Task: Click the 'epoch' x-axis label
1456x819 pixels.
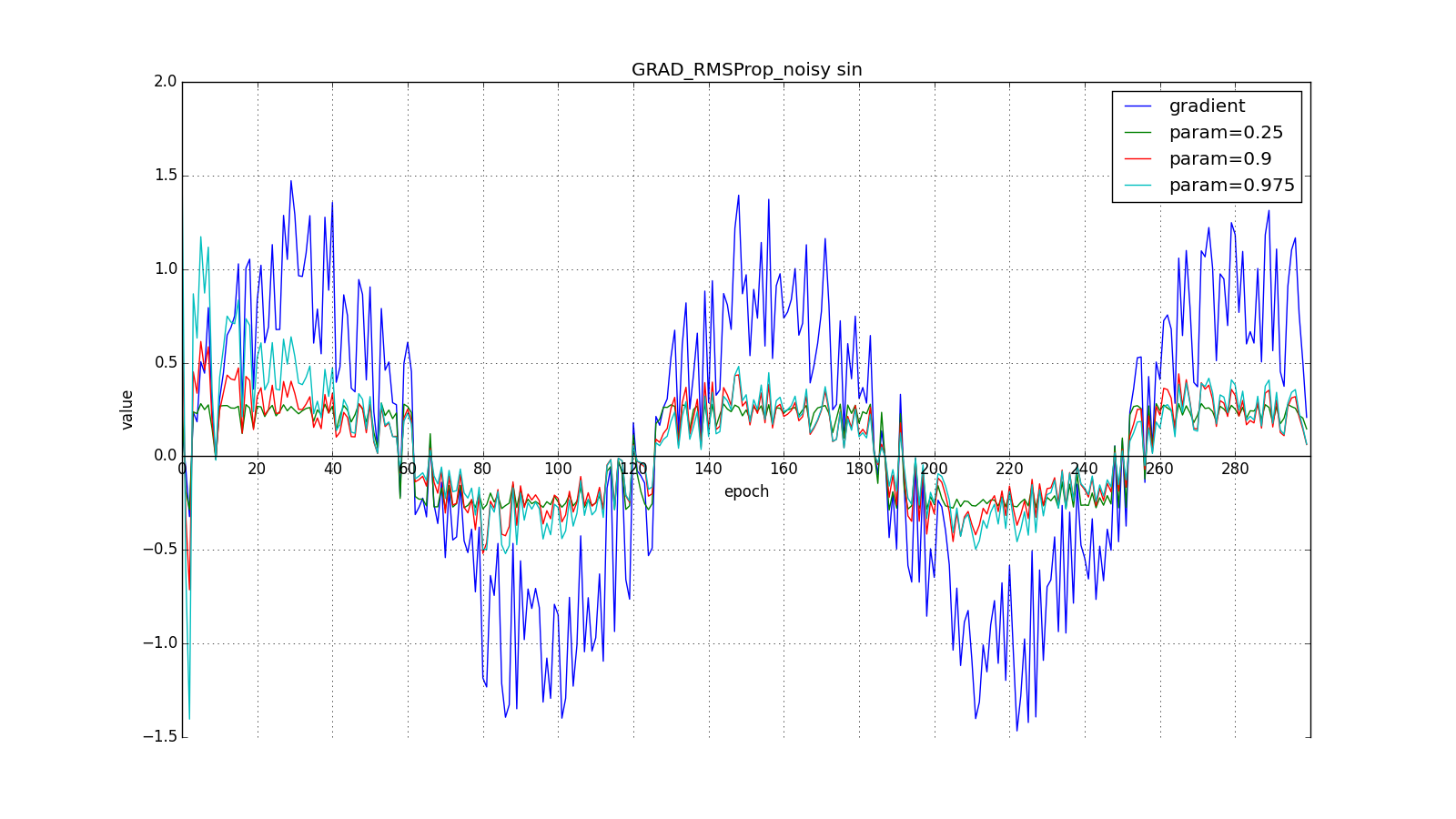Action: (x=746, y=492)
